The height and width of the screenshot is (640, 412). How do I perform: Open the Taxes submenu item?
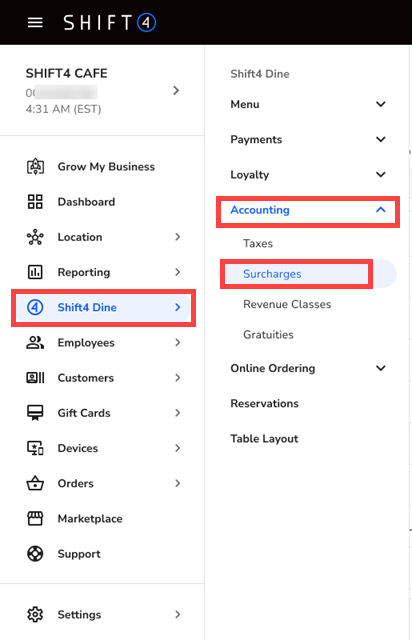coord(258,243)
